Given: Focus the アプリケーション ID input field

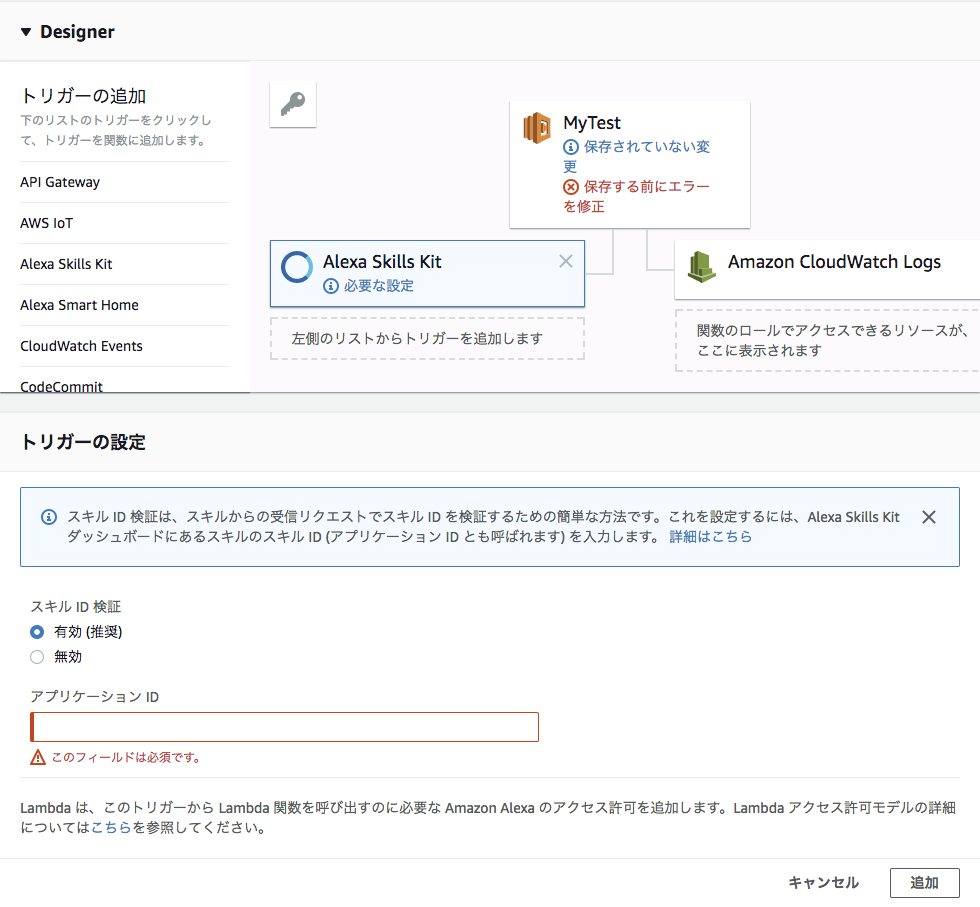Looking at the screenshot, I should tap(284, 727).
